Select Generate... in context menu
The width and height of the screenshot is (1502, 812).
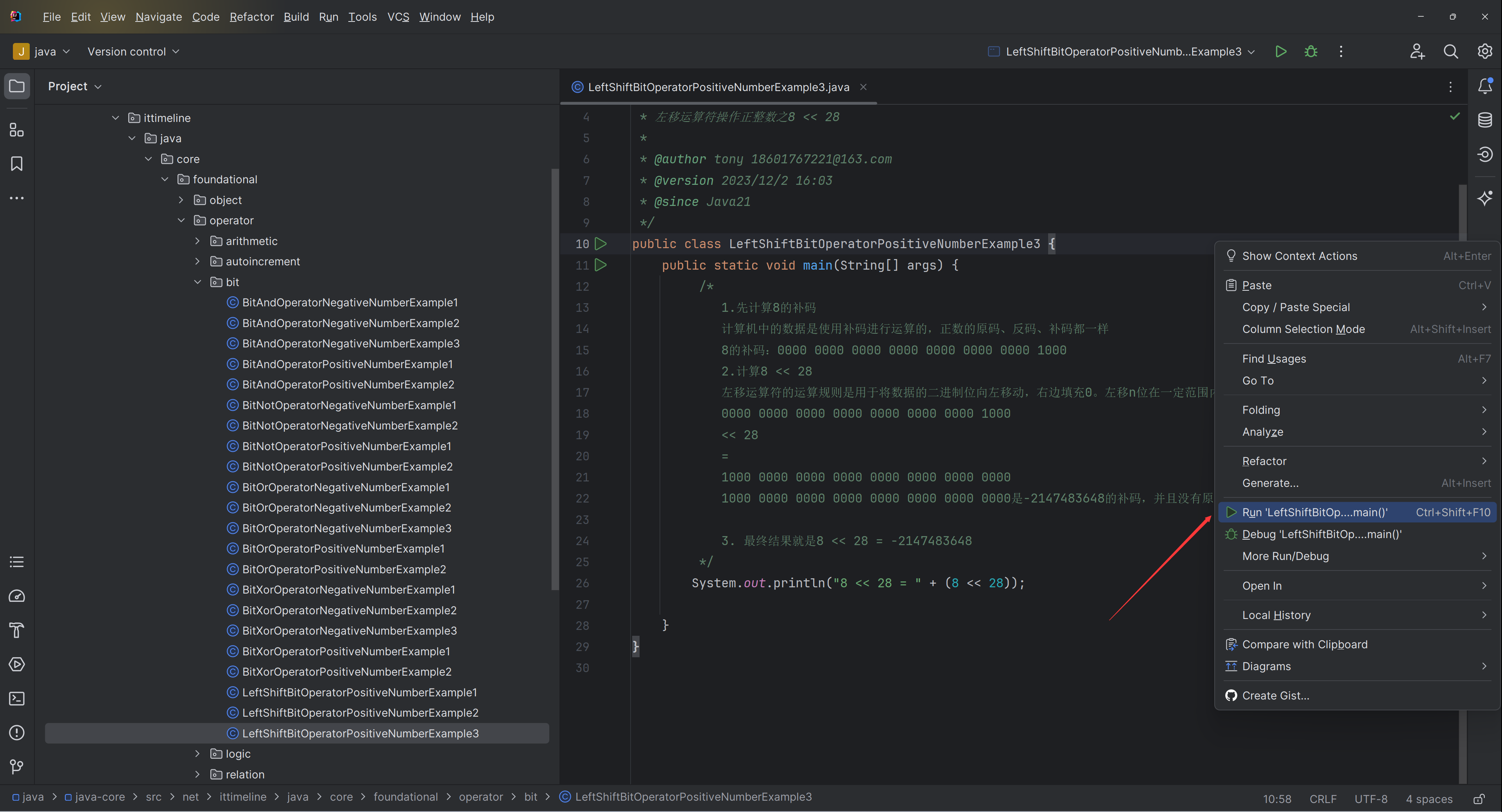pos(1357,483)
